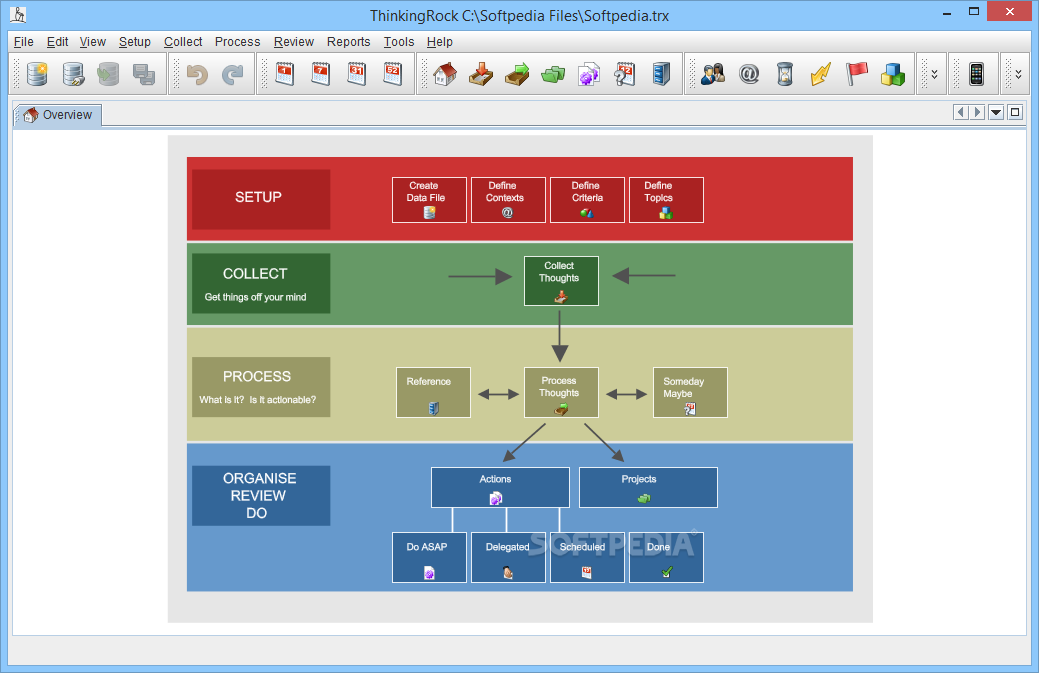
Task: Open the 31-day calendar review icon
Action: pos(356,74)
